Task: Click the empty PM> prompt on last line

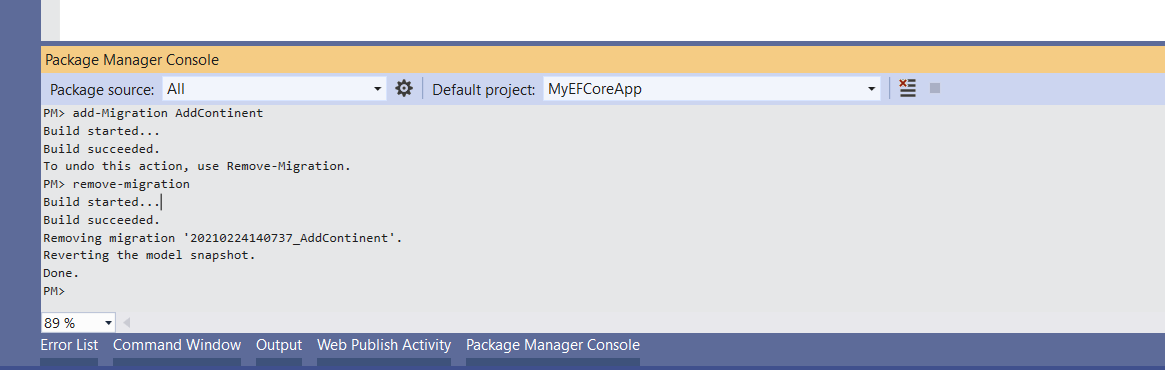Action: 54,291
